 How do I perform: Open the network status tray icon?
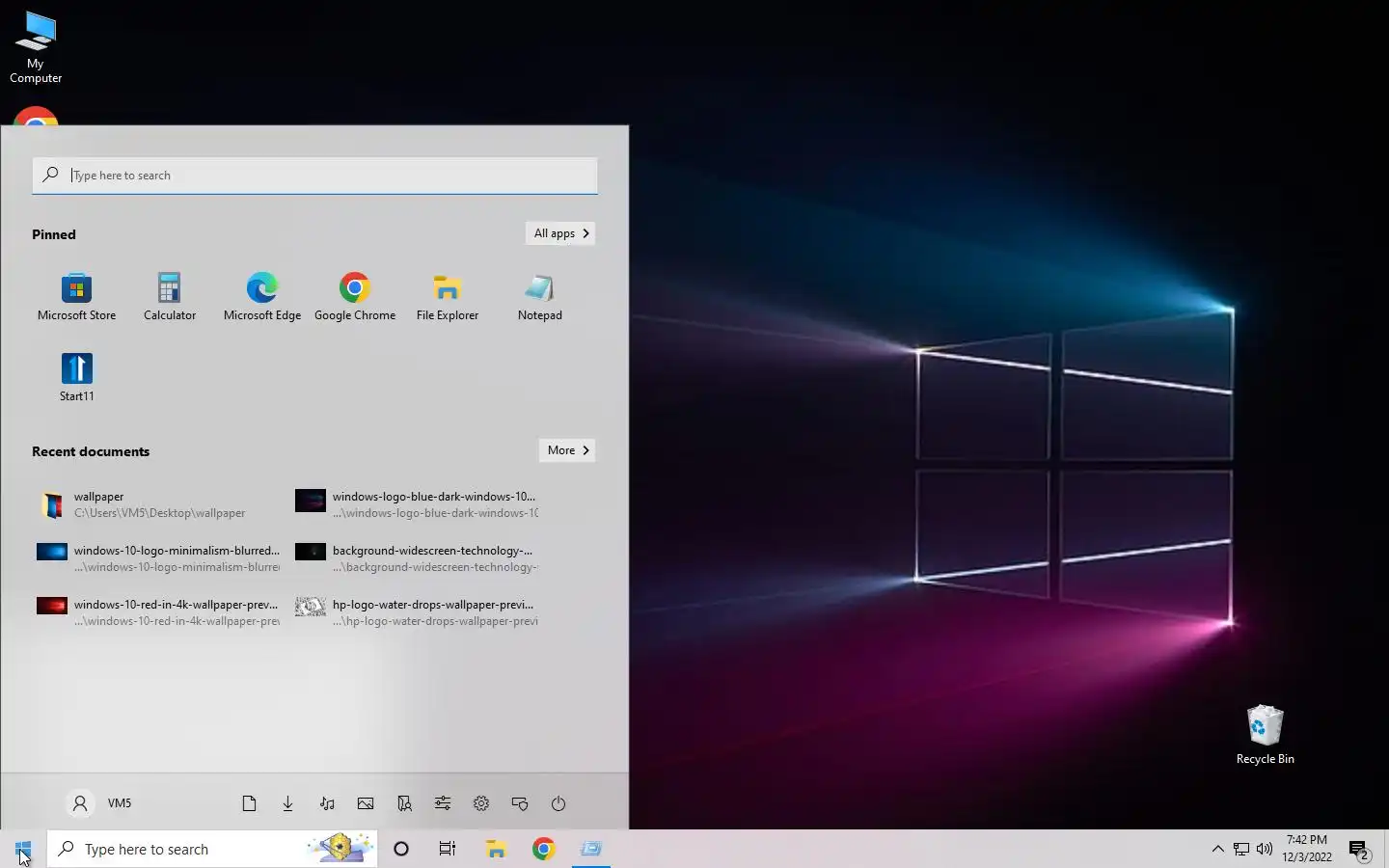pos(1241,849)
